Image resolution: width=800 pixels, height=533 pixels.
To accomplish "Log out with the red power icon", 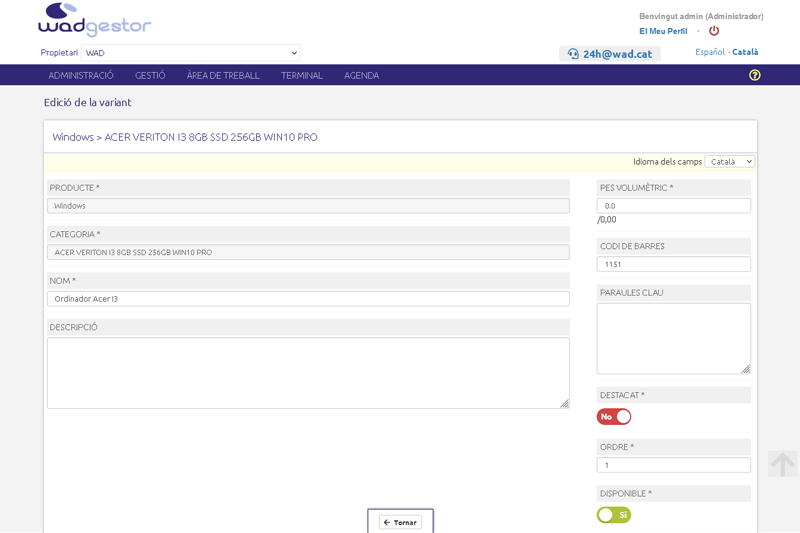I will coord(714,31).
